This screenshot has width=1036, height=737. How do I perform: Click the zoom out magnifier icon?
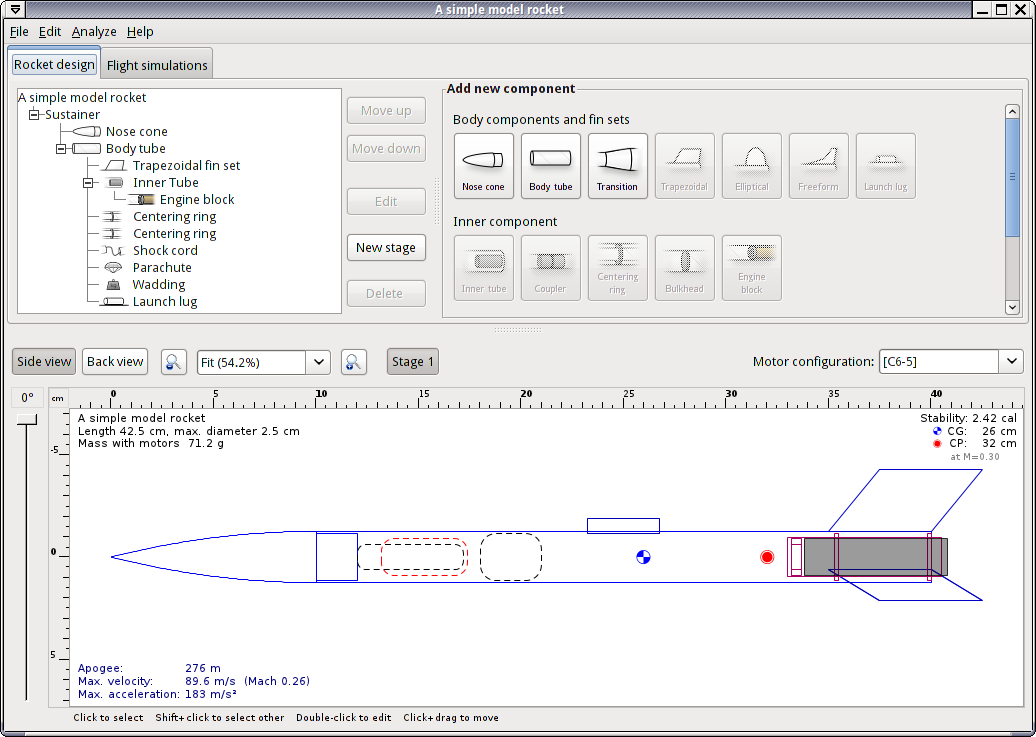[174, 362]
